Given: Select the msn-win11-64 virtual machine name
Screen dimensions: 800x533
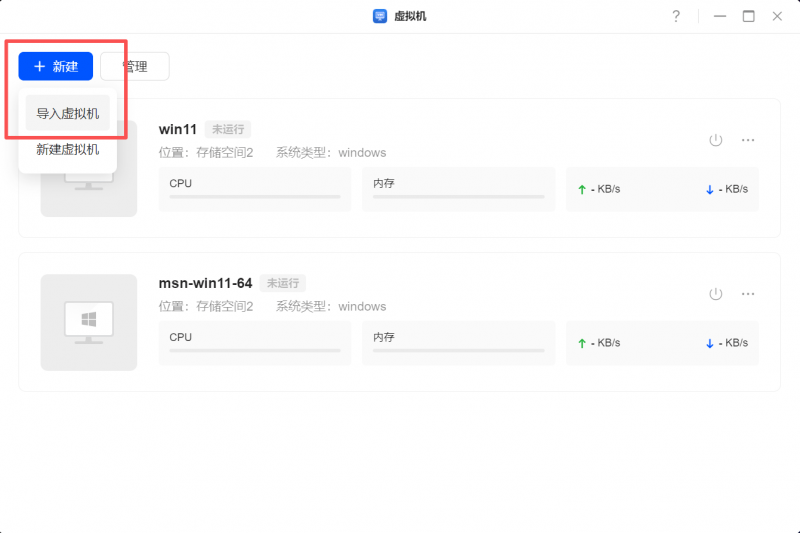Looking at the screenshot, I should point(205,283).
